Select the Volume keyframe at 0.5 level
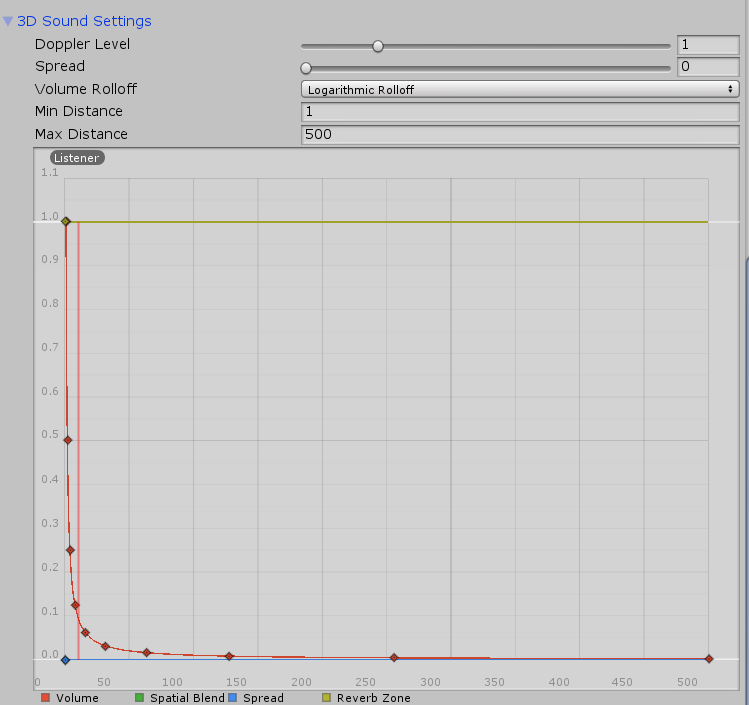The image size is (749, 705). [68, 440]
